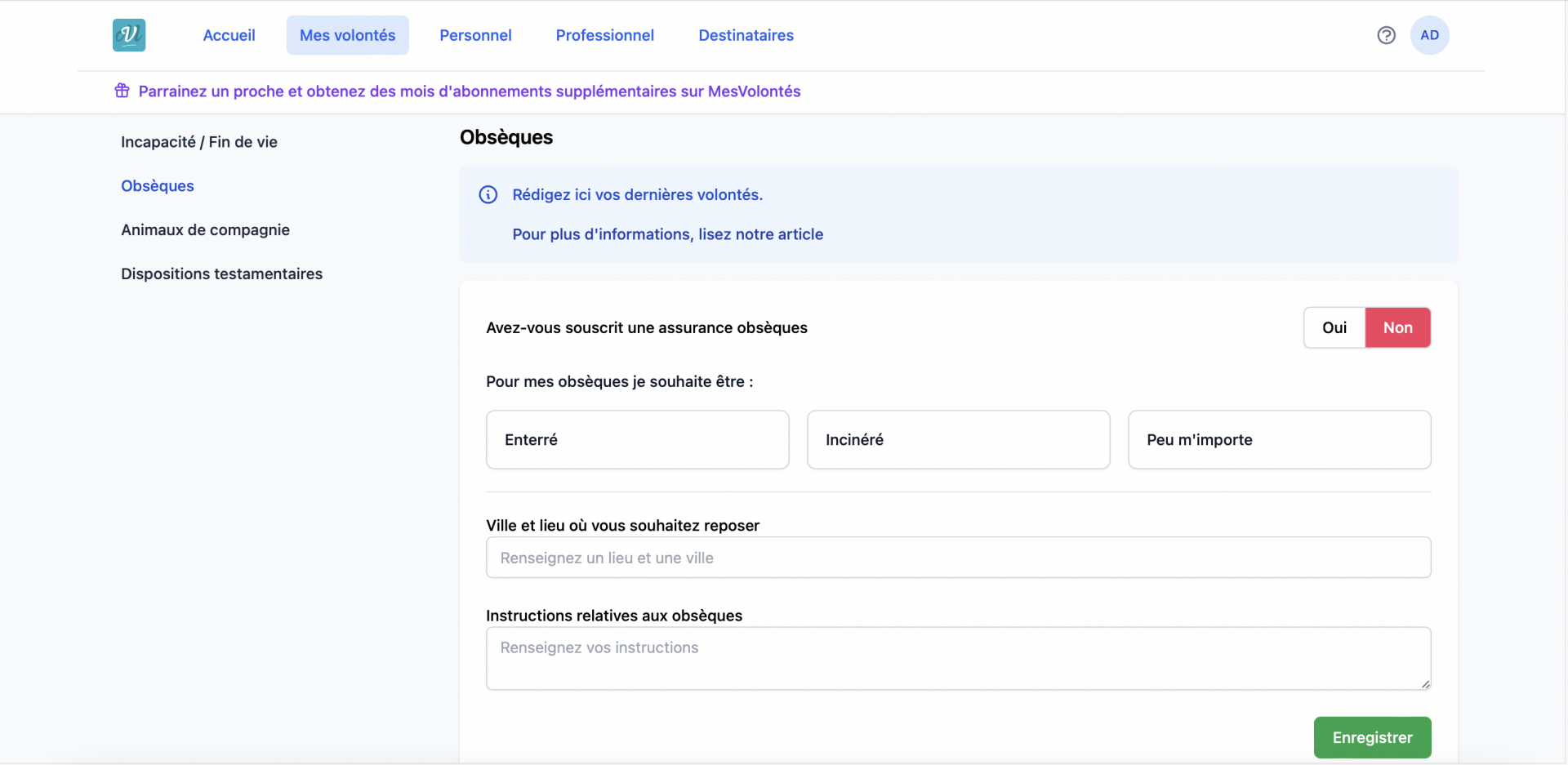Focus the Ville et lieu input field
The width and height of the screenshot is (1568, 765).
coord(958,558)
